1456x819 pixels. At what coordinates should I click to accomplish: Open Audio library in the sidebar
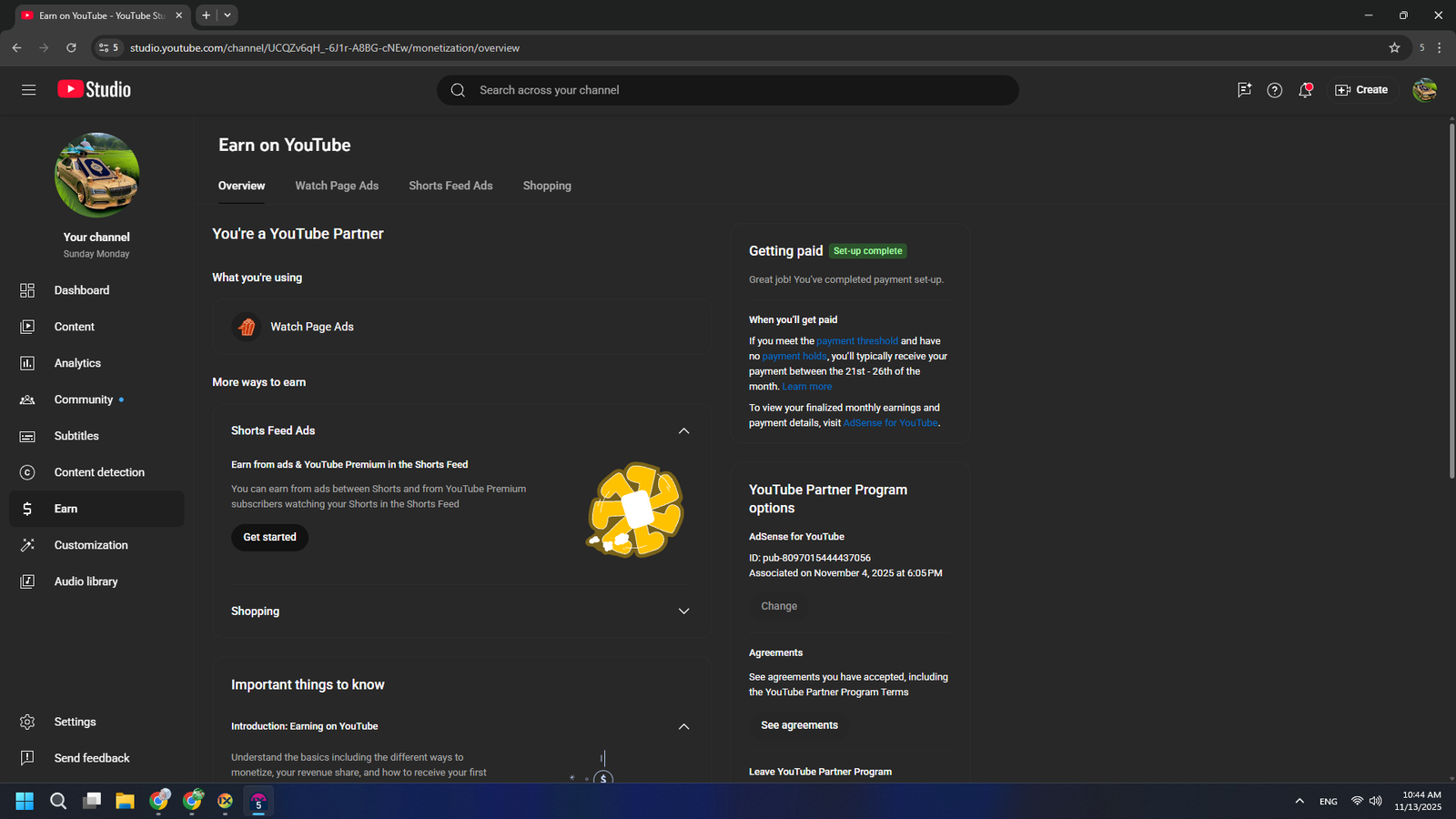coord(96,581)
